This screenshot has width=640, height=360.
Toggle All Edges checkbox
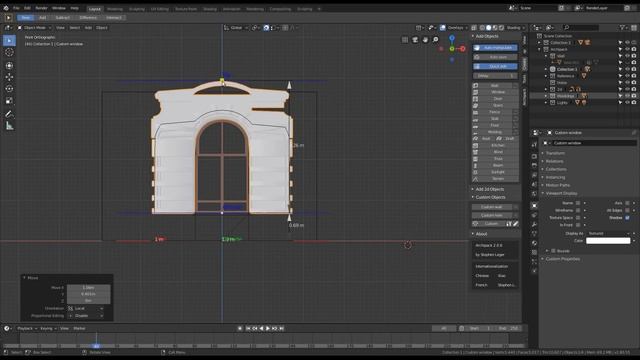tap(627, 210)
